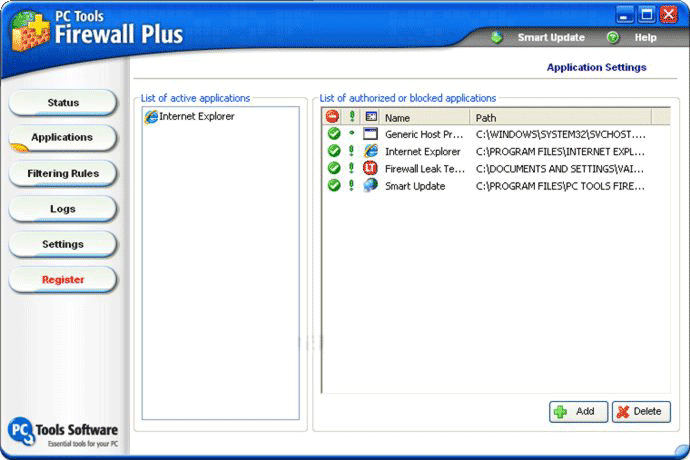The width and height of the screenshot is (690, 460).
Task: Click the exclamation icon on Internet Explorer row
Action: [x=351, y=151]
